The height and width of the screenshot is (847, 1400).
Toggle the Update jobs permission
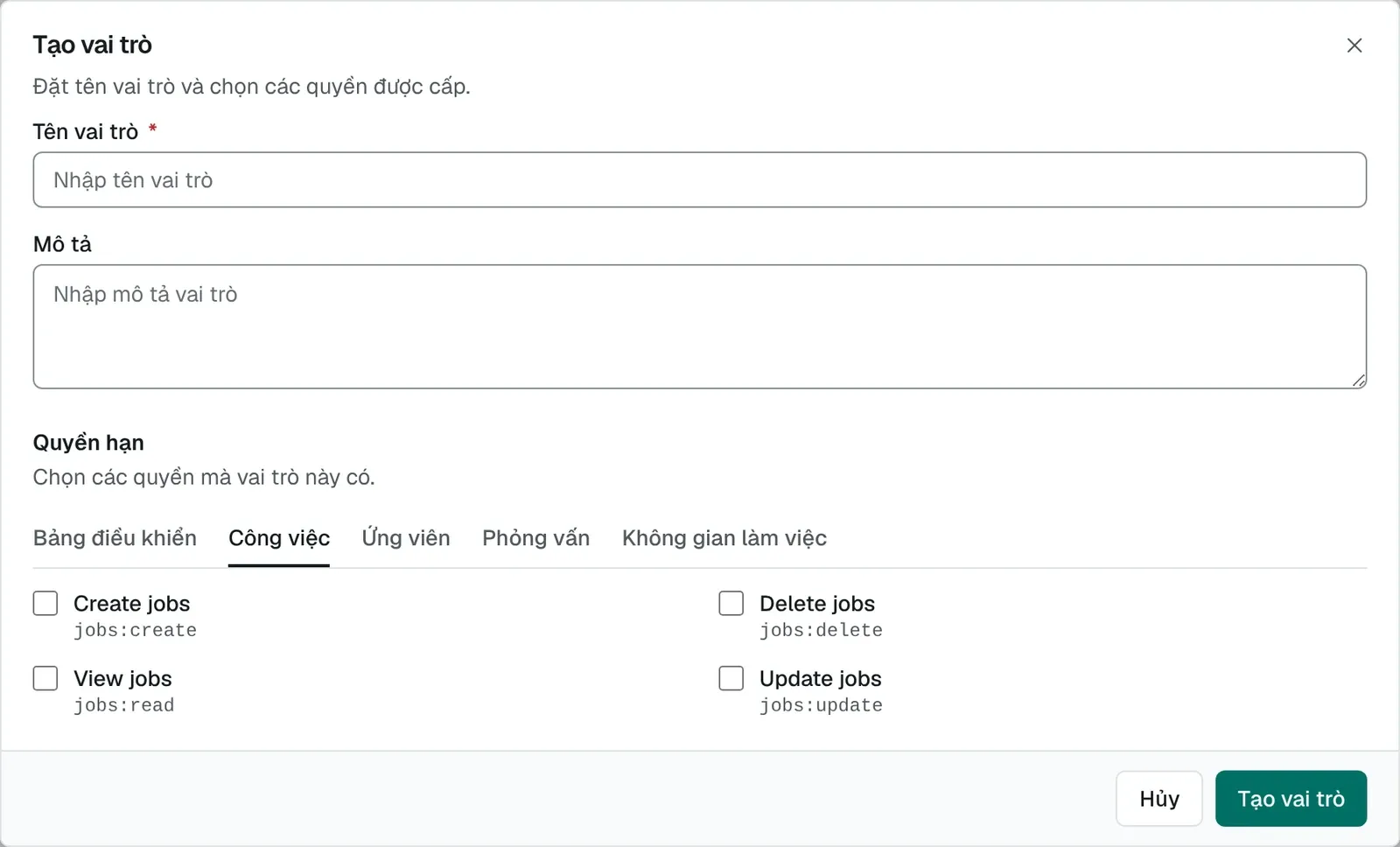click(731, 679)
